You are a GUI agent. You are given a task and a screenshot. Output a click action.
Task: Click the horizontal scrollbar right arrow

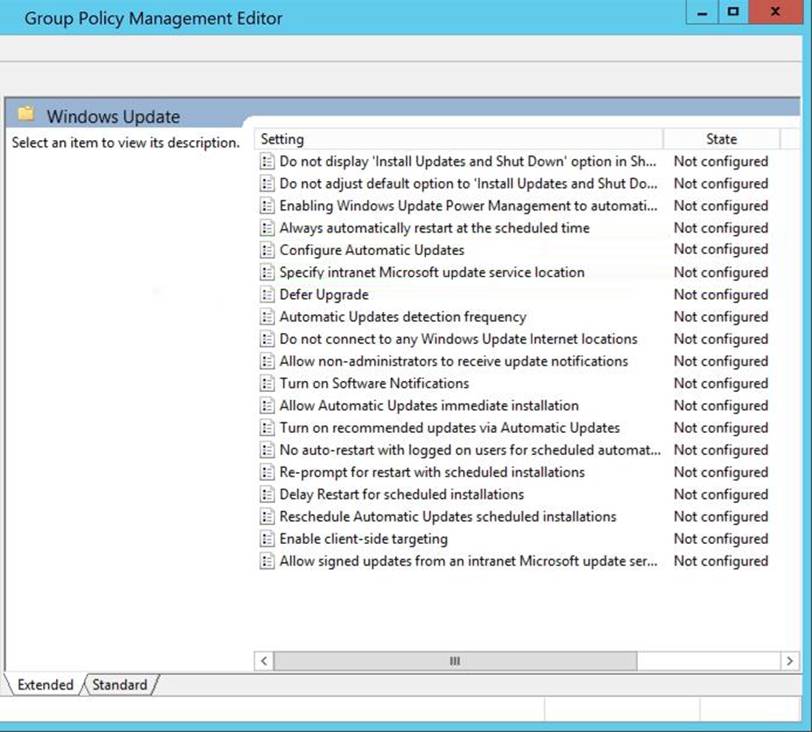tap(790, 661)
